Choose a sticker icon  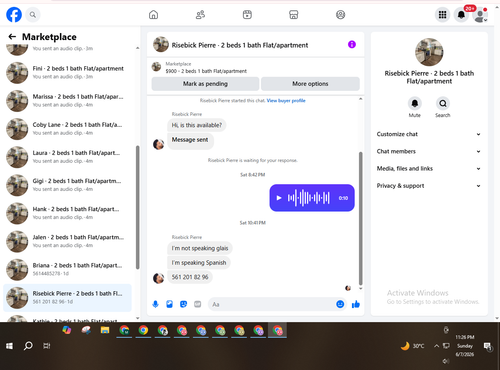183,304
